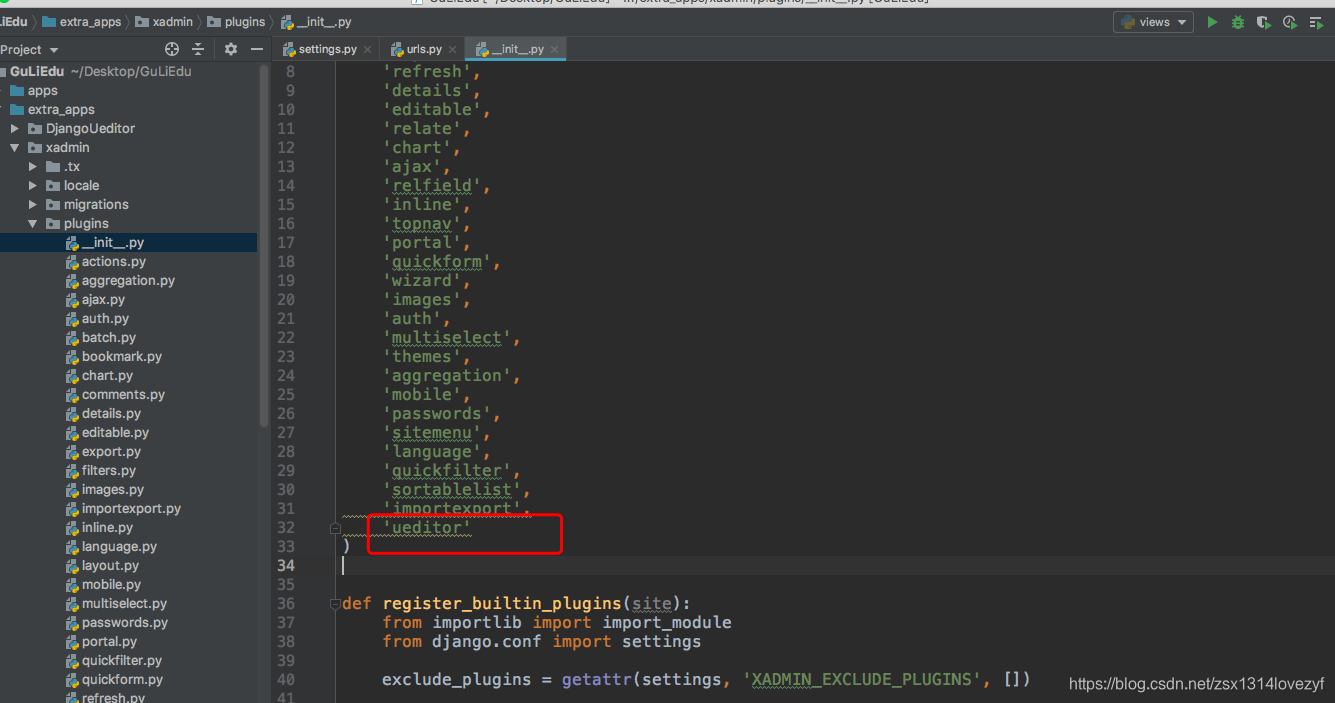Viewport: 1335px width, 703px height.
Task: Switch to the urls.py tab
Action: point(424,49)
